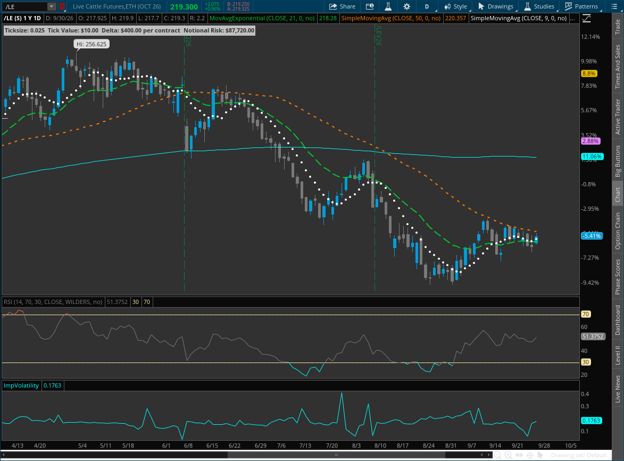Open the flask quick-study icon
The width and height of the screenshot is (624, 461).
(388, 6)
